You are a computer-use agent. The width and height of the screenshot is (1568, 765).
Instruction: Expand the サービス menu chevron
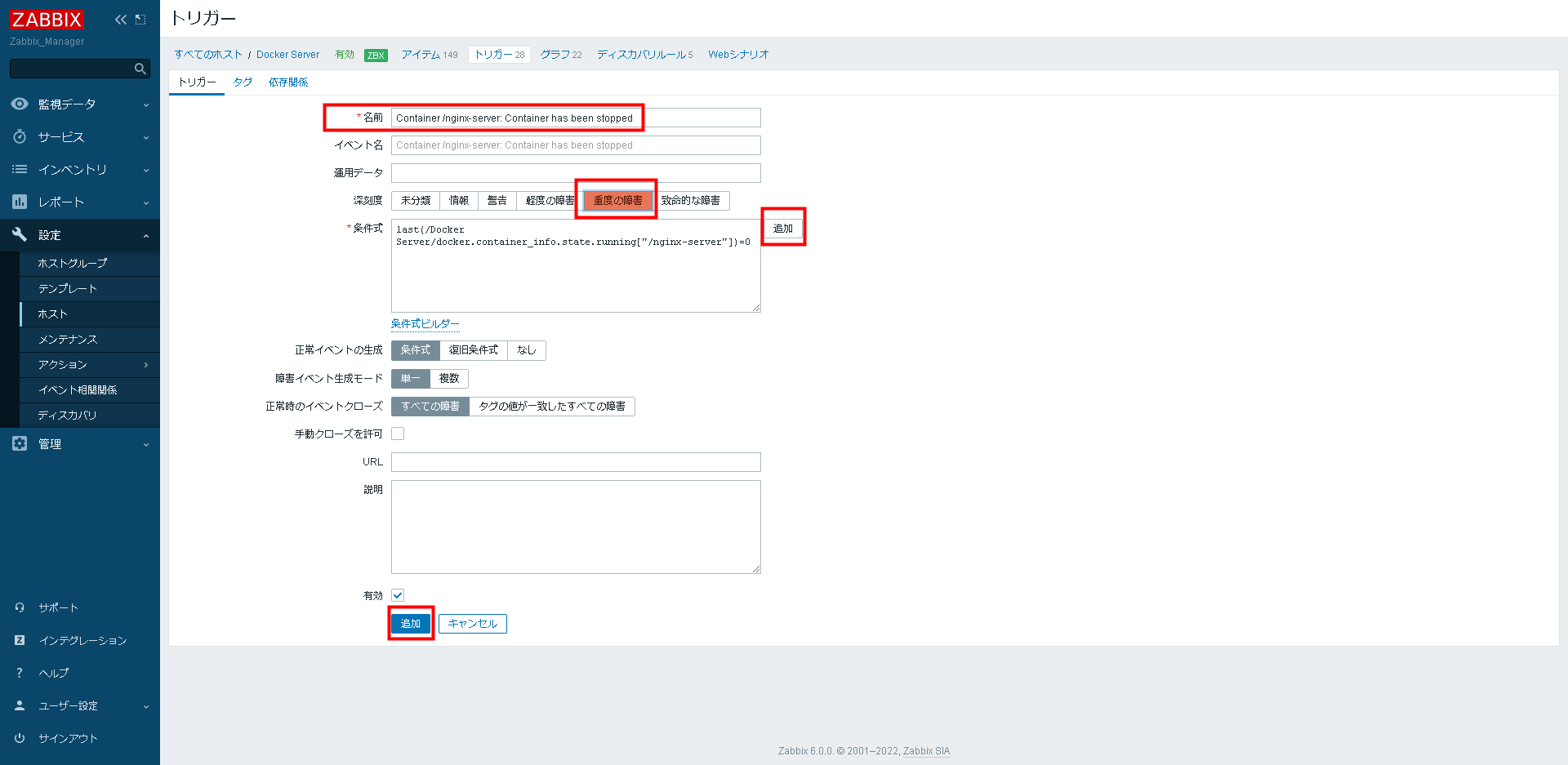tap(146, 137)
